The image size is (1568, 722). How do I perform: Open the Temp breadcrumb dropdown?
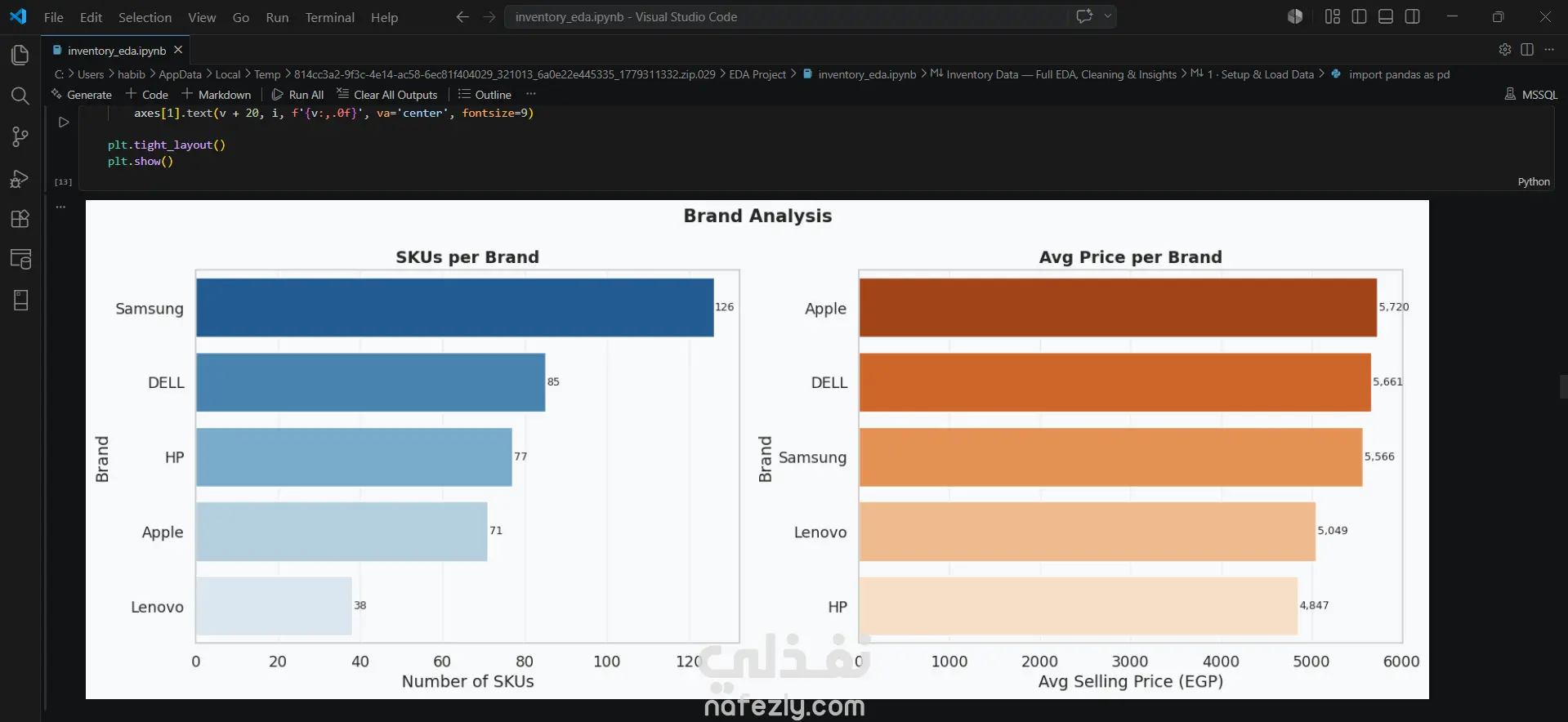pos(267,74)
